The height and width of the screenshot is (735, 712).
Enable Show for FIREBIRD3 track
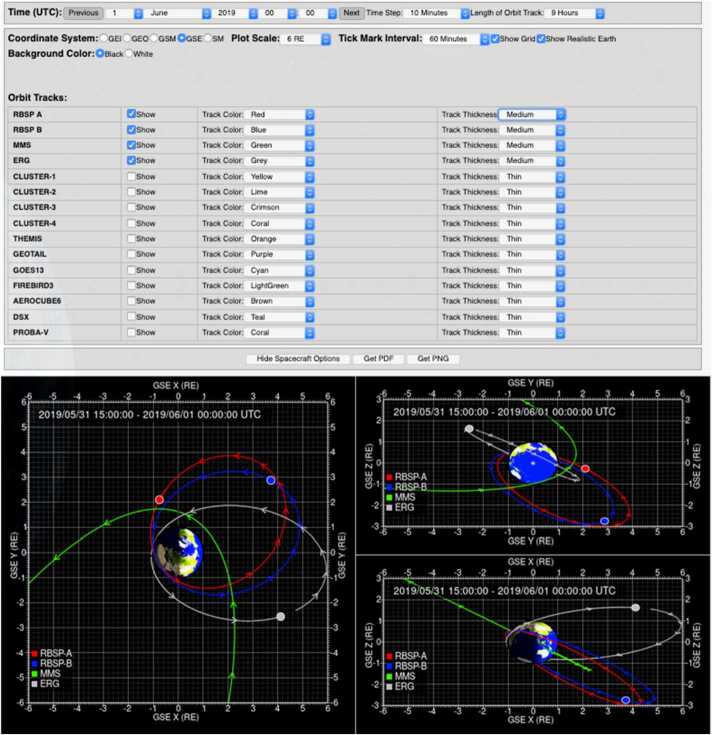[132, 285]
